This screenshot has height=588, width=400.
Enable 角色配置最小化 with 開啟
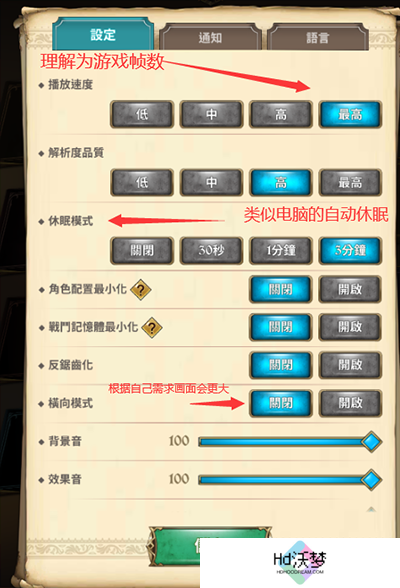(x=350, y=290)
